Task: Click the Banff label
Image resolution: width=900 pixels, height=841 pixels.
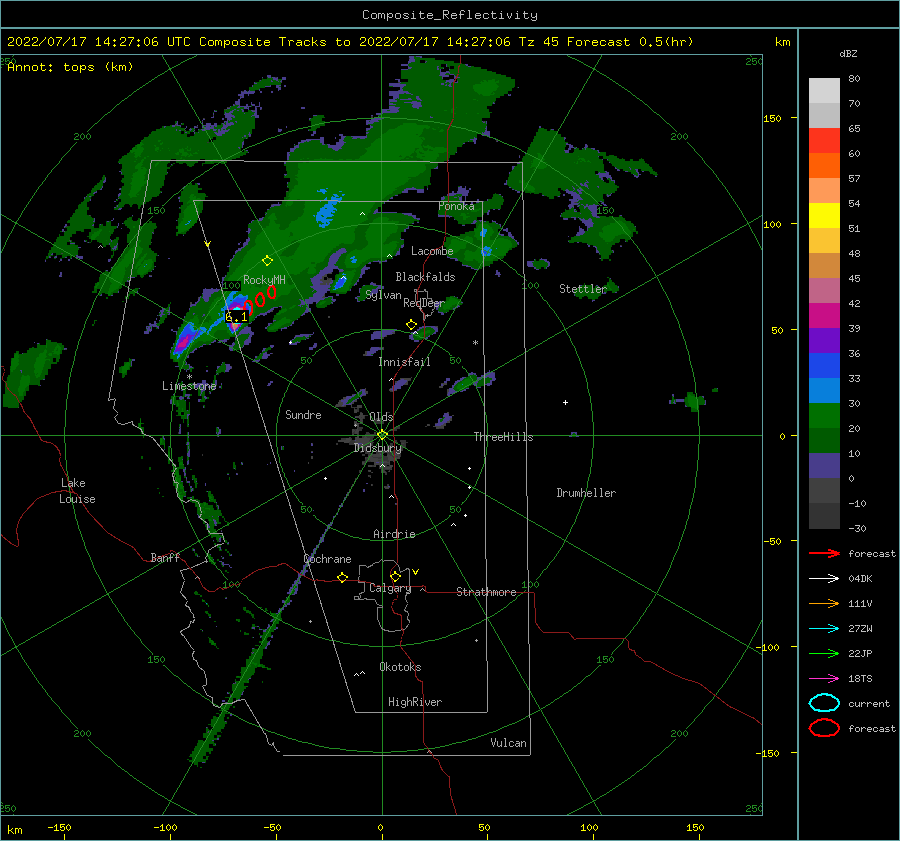Action: click(x=165, y=557)
